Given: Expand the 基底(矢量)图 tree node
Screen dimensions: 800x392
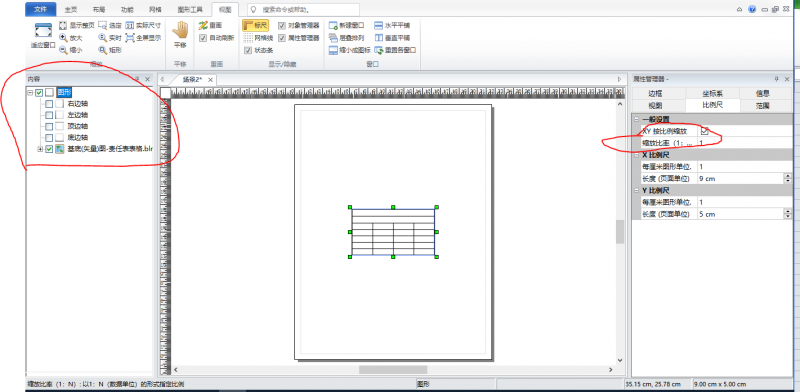Looking at the screenshot, I should pyautogui.click(x=40, y=149).
